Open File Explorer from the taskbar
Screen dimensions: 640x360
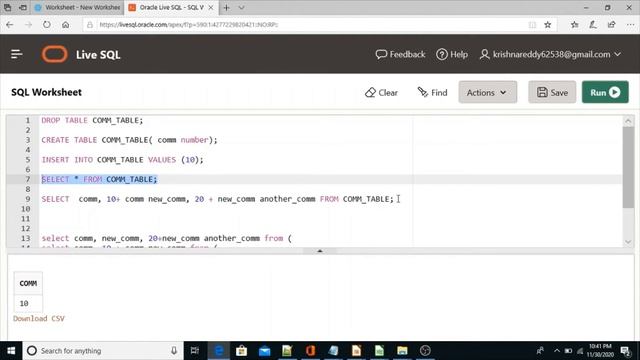(x=402, y=351)
